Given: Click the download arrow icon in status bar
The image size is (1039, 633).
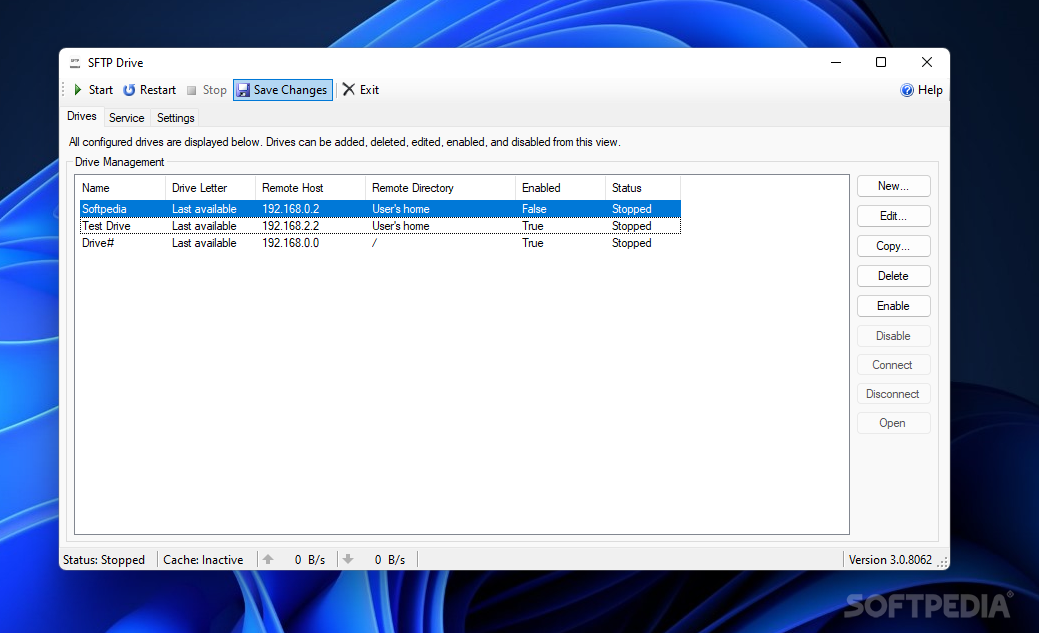Looking at the screenshot, I should pyautogui.click(x=348, y=559).
